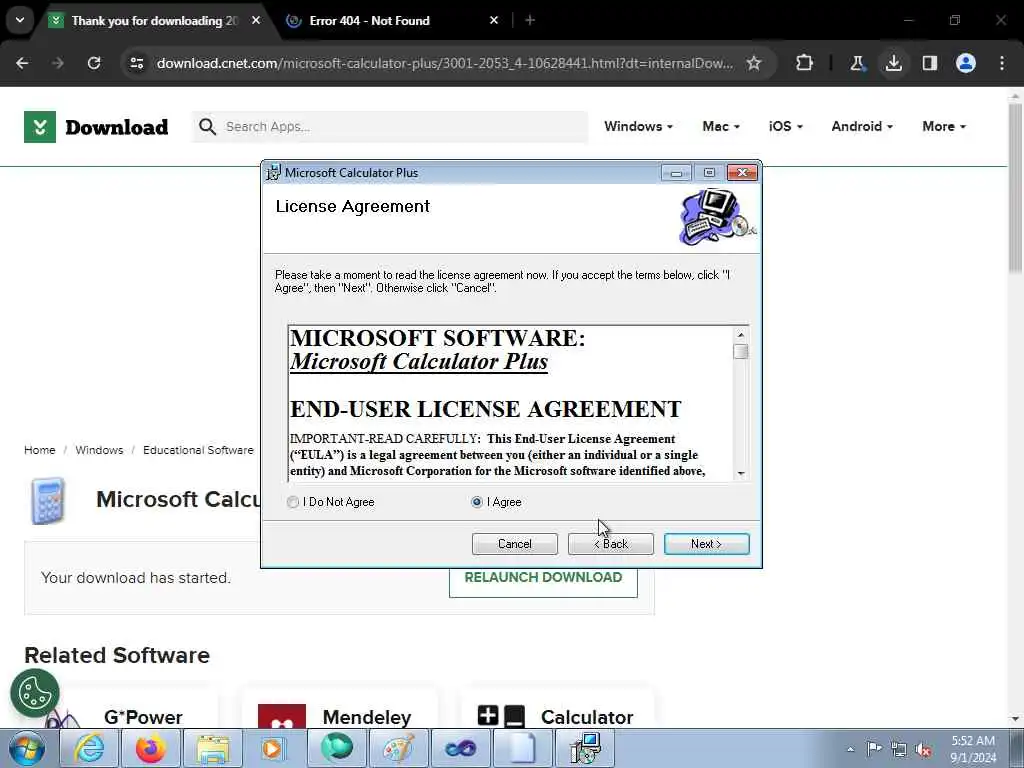
Task: Select the I Do Not Agree option
Action: click(x=293, y=502)
